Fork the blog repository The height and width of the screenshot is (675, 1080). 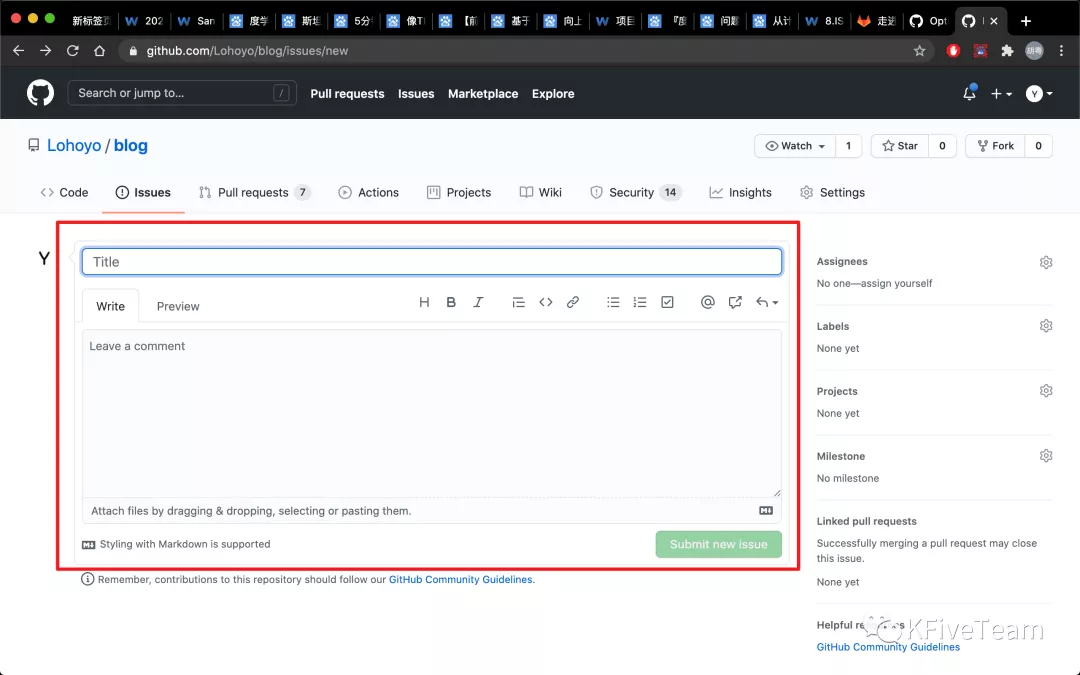coord(995,146)
